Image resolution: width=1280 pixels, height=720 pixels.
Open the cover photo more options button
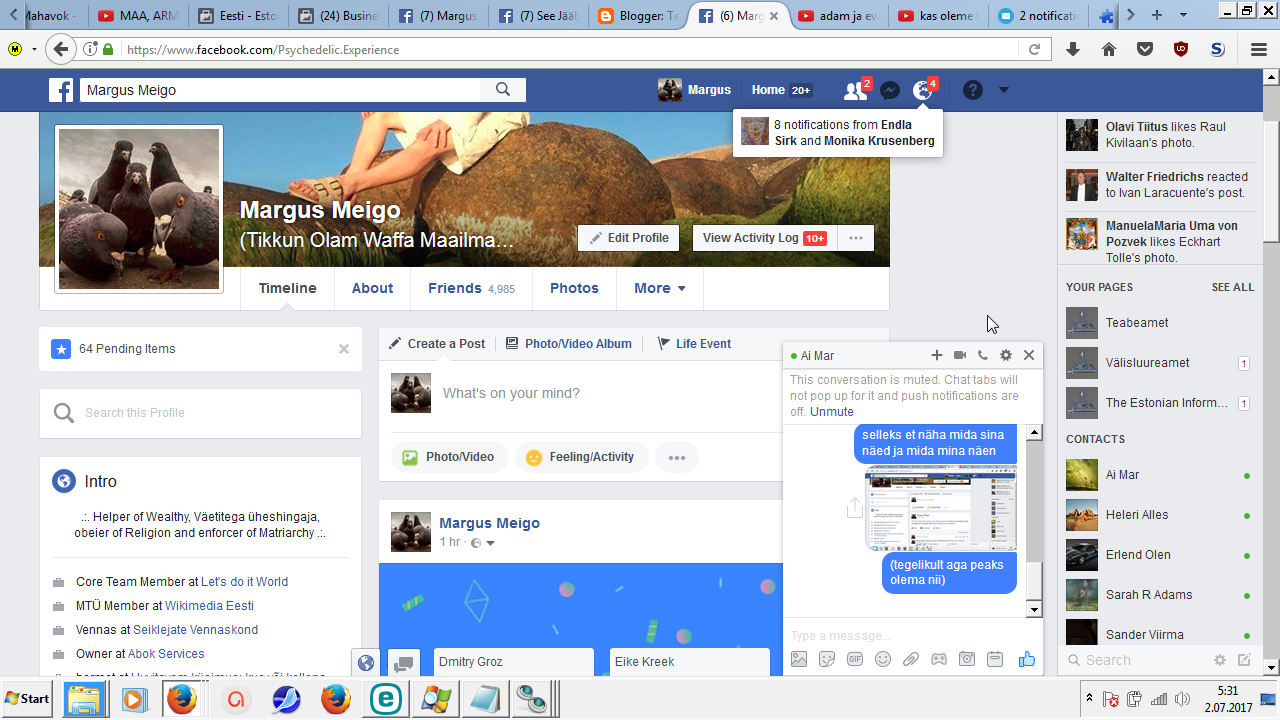coord(855,238)
